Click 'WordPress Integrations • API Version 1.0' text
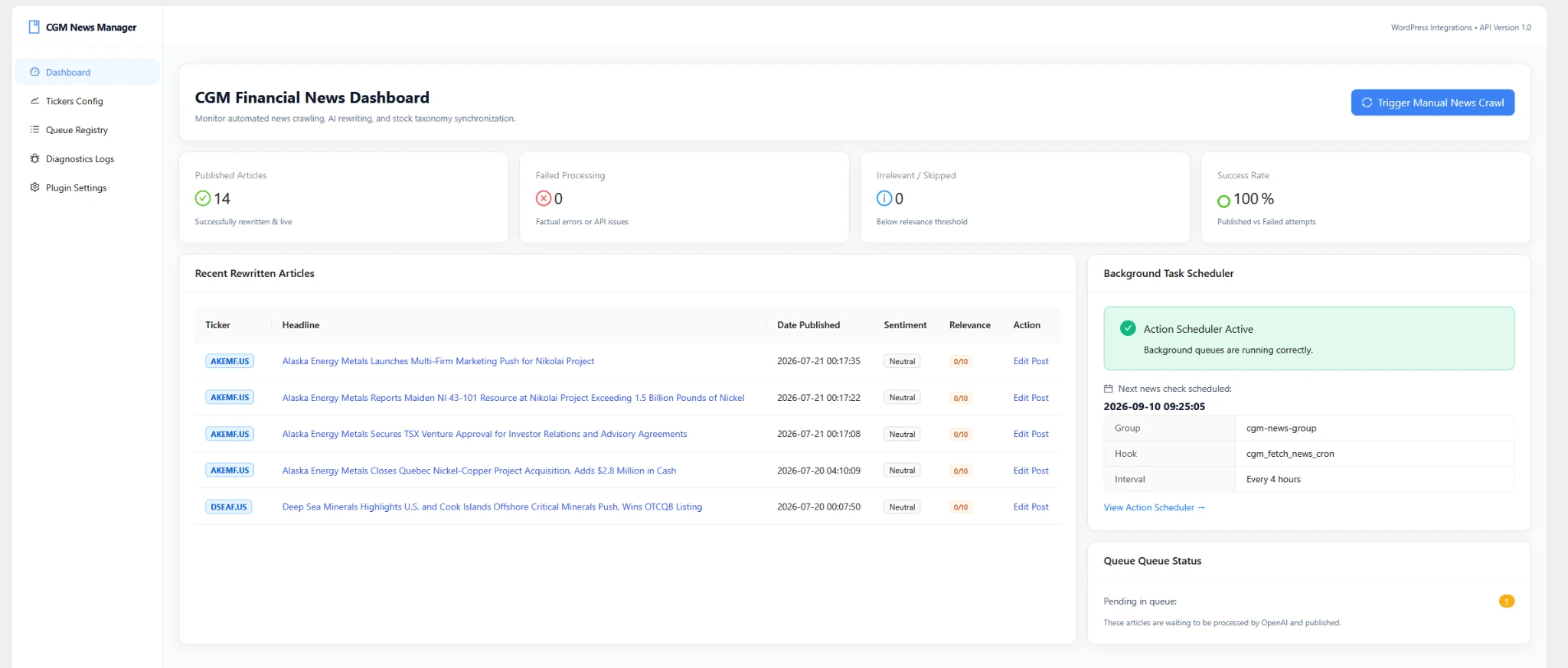The height and width of the screenshot is (668, 1568). 1461,28
